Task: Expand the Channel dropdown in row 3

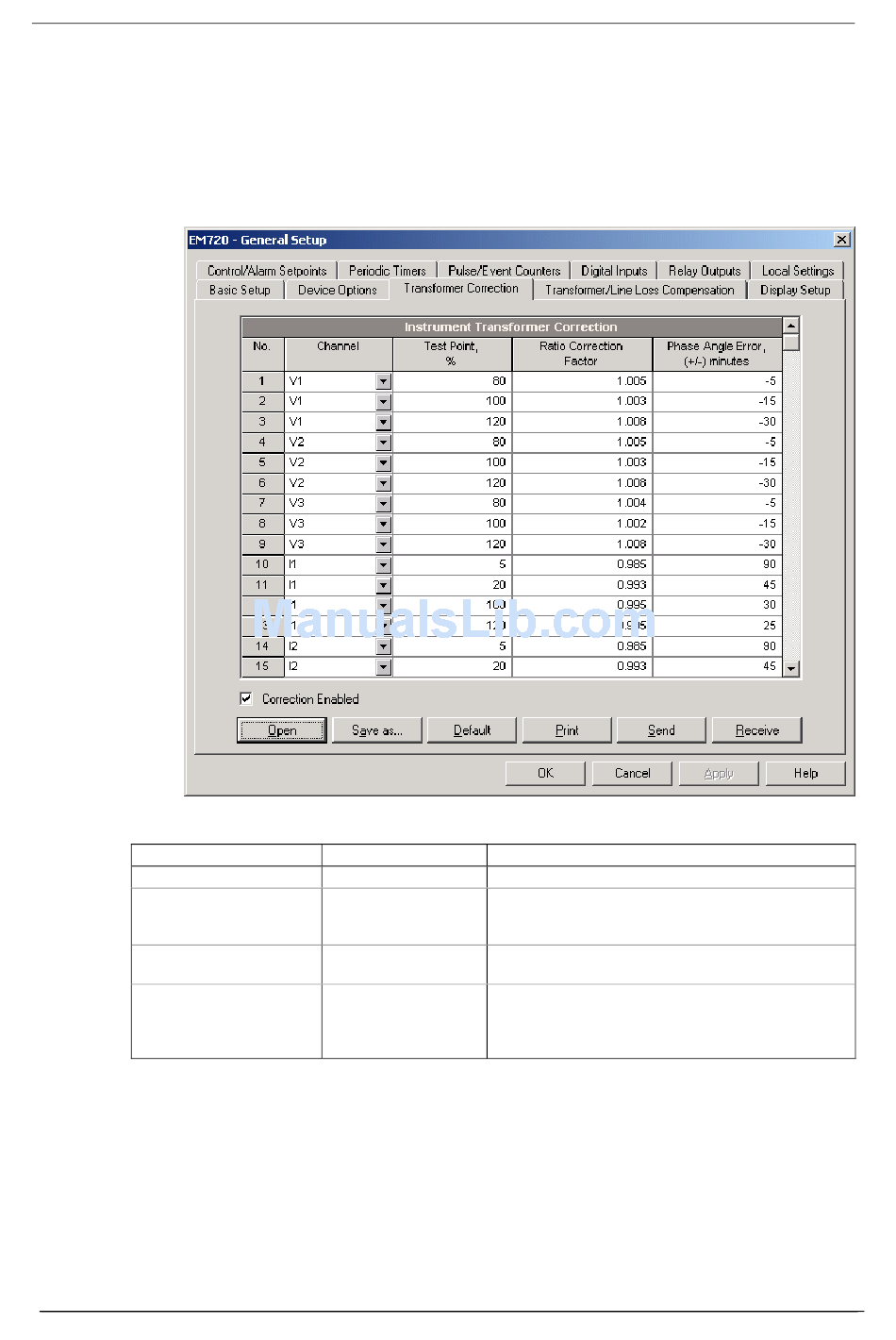Action: 383,422
